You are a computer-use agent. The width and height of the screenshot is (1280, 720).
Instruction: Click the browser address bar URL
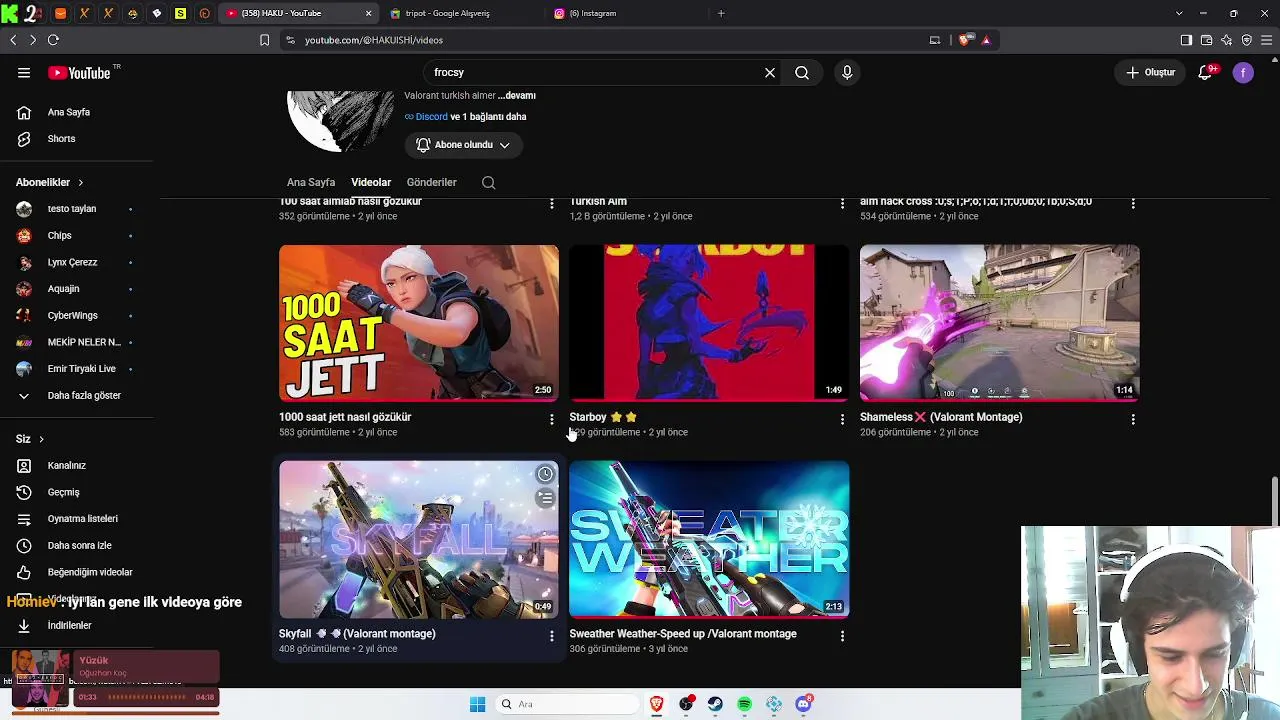tap(374, 40)
